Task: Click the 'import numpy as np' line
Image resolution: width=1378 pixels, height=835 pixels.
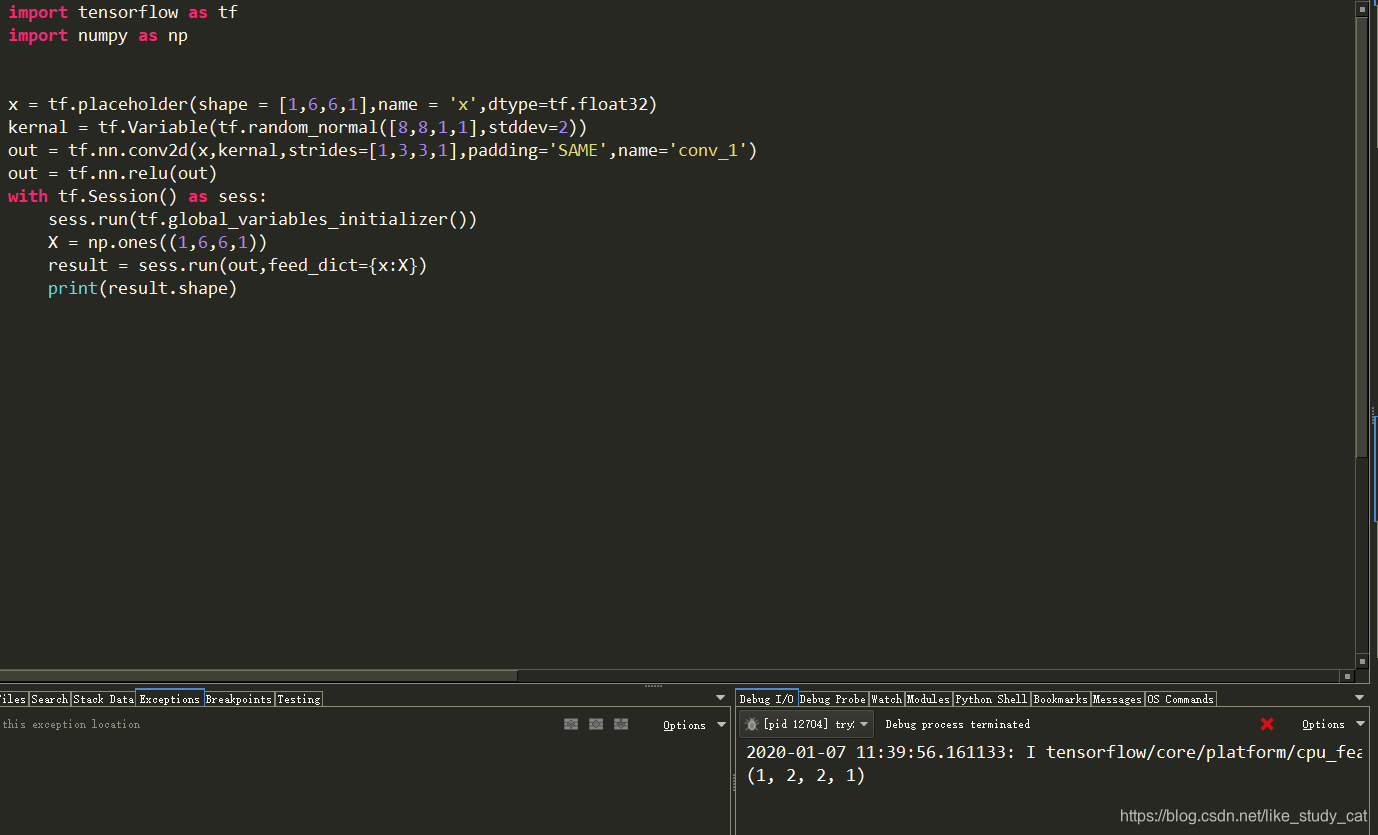Action: 98,35
